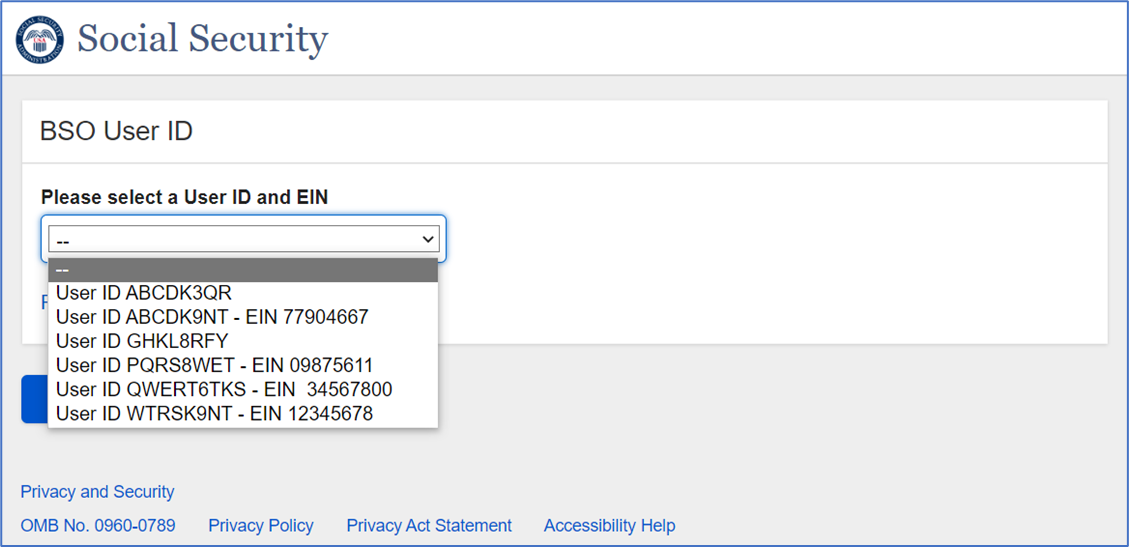The width and height of the screenshot is (1129, 547).
Task: Select the blank '--' option
Action: [243, 270]
